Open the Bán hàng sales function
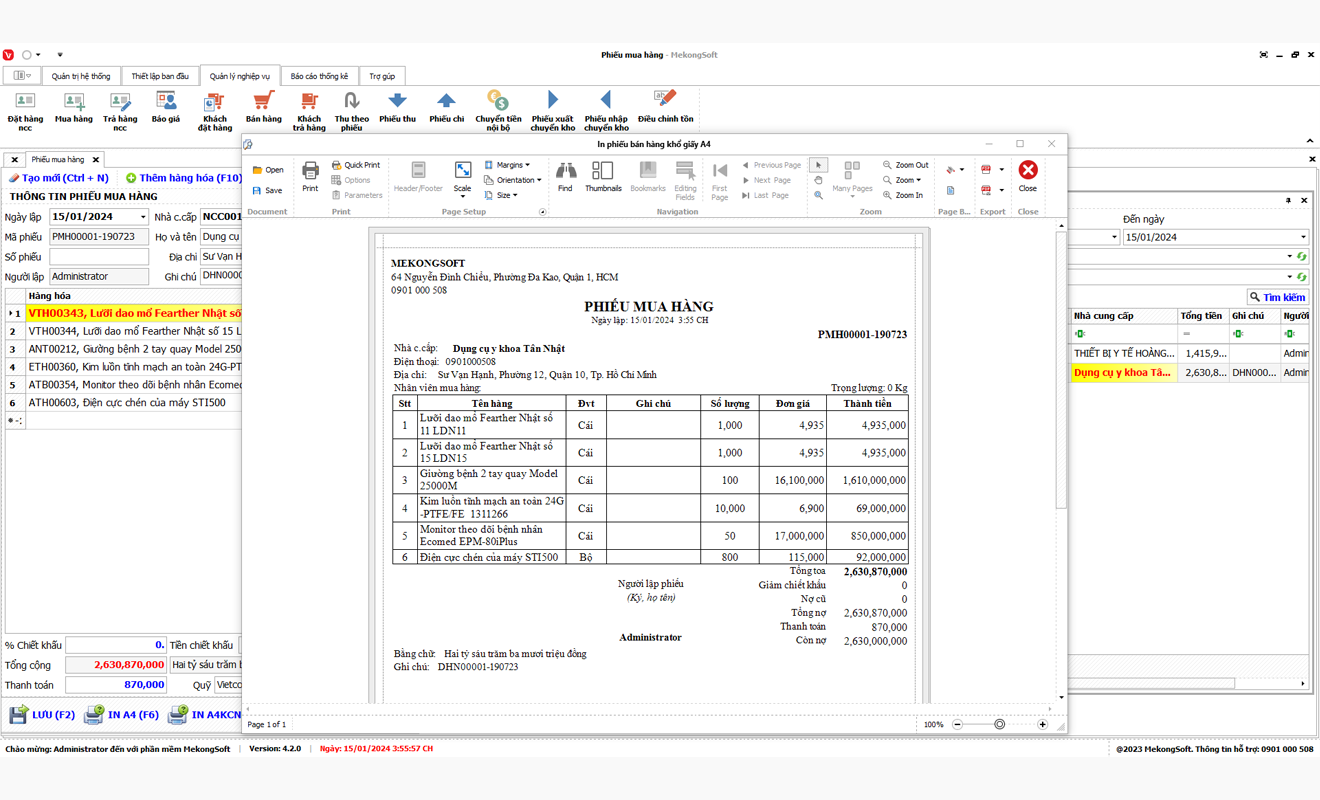This screenshot has height=800, width=1320. [x=263, y=108]
